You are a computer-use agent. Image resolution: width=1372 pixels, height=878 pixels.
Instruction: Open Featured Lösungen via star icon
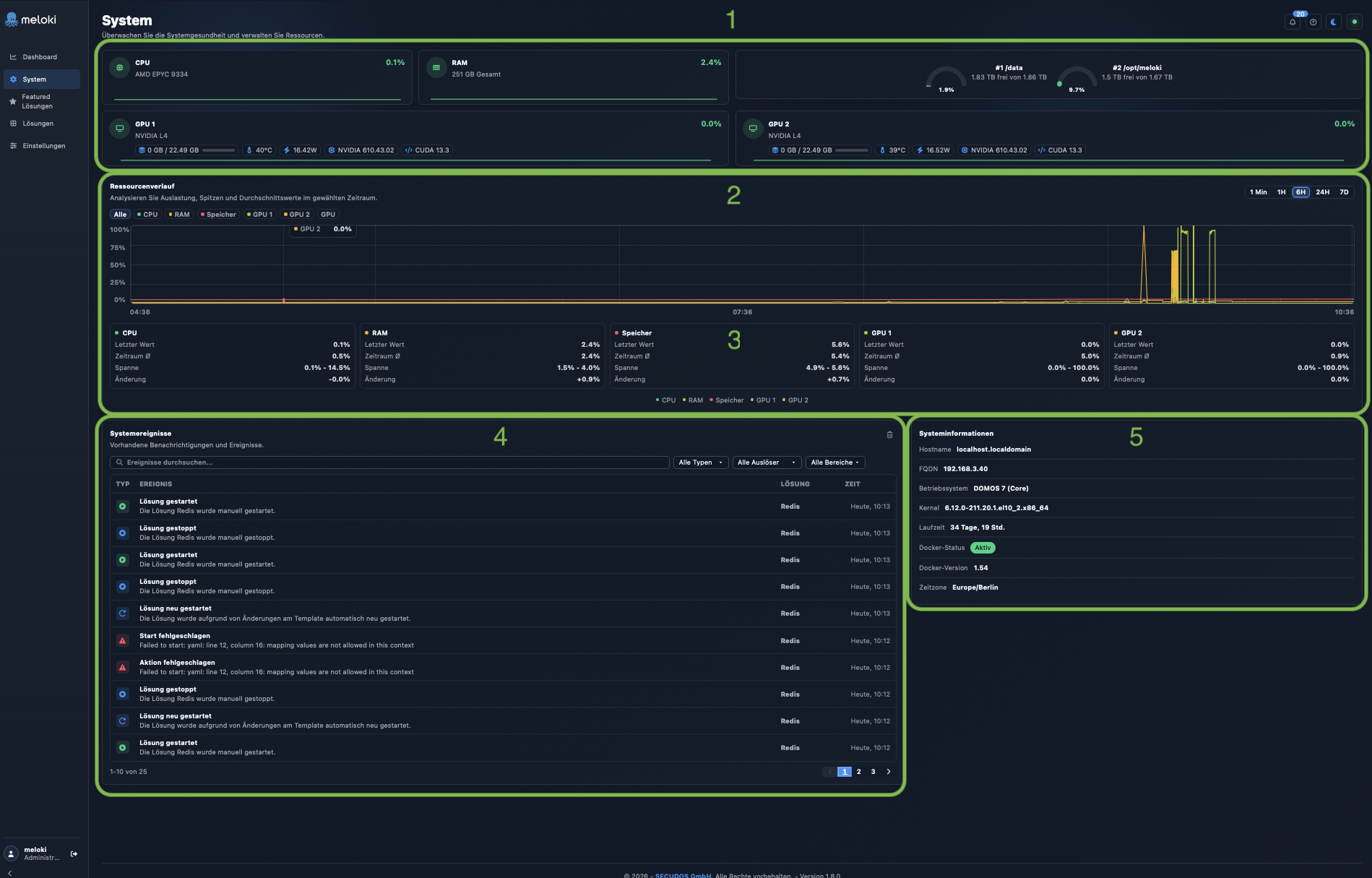pos(12,102)
